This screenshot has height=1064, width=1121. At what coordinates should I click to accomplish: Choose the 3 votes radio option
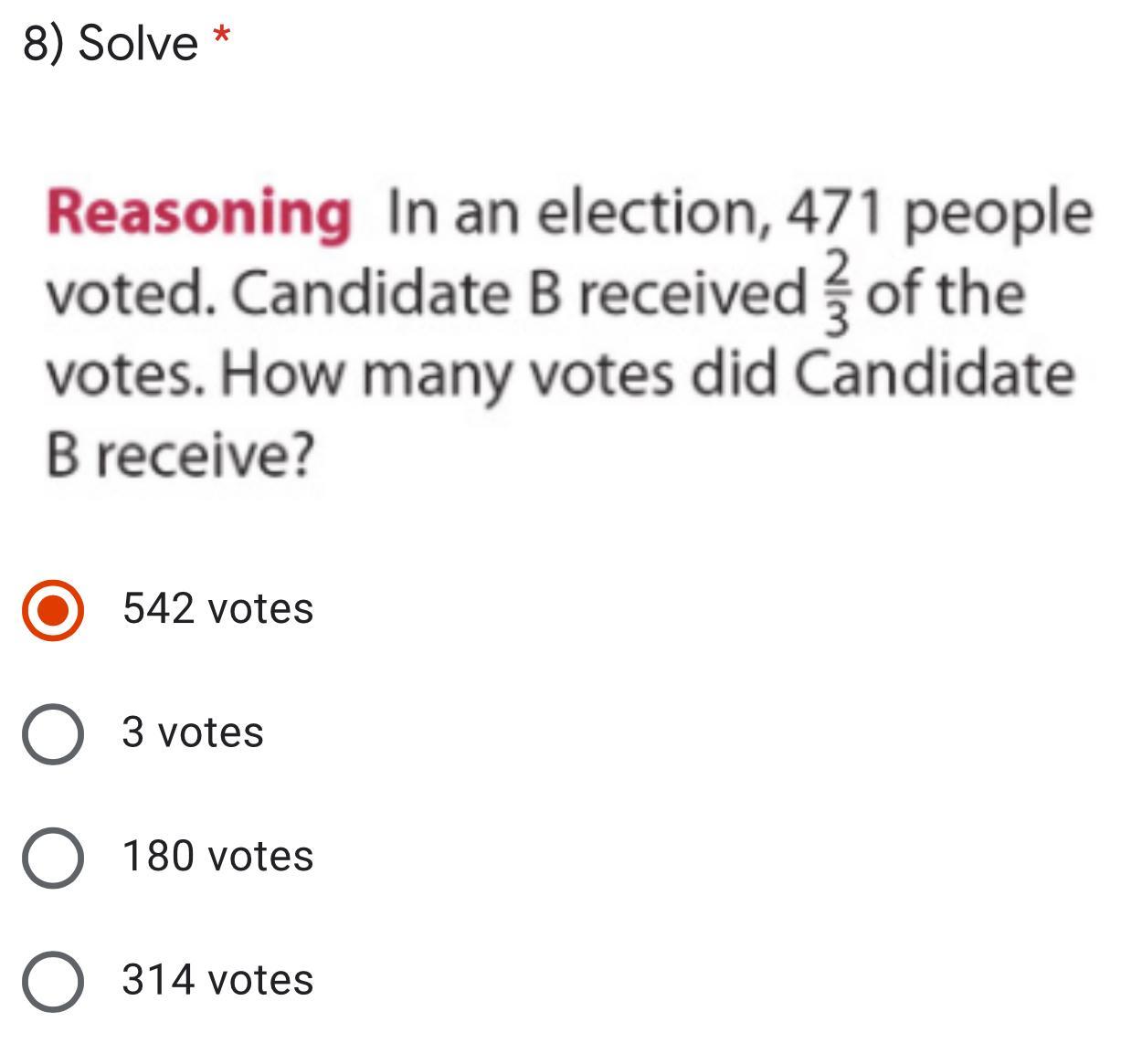click(53, 732)
